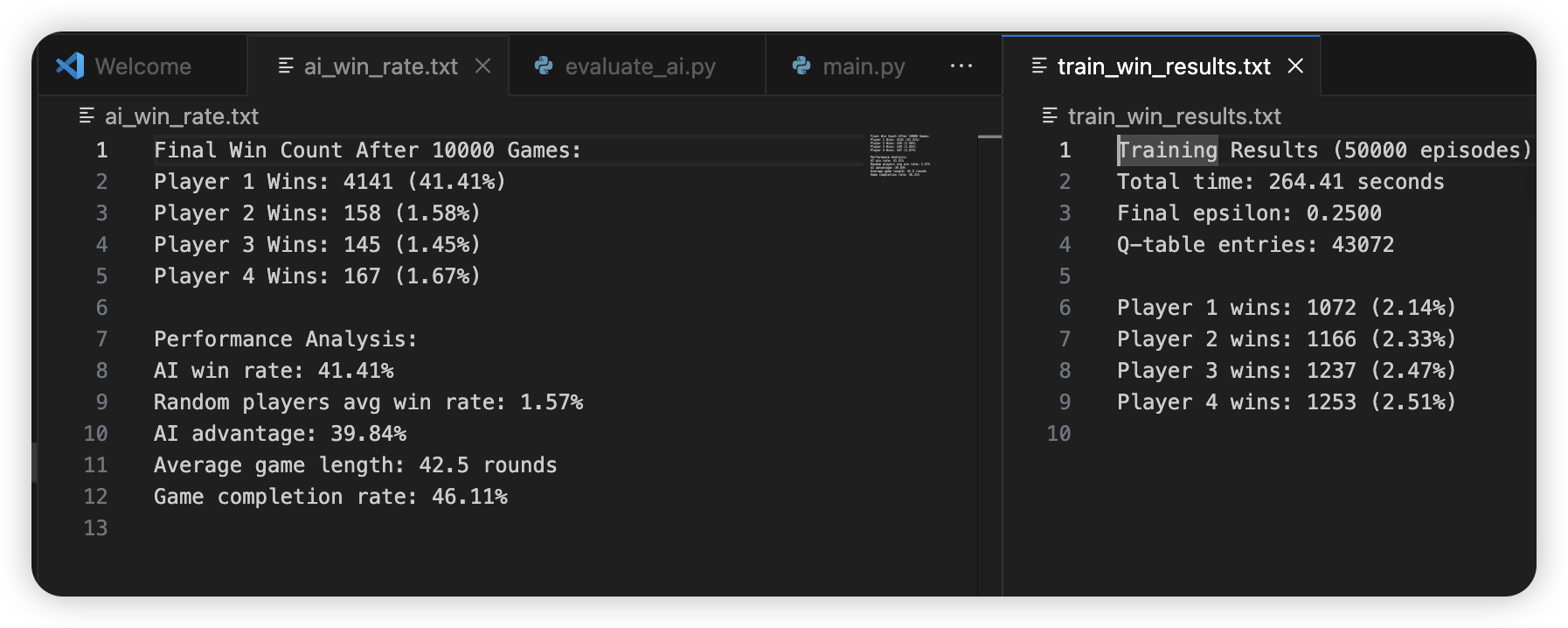The height and width of the screenshot is (628, 1568).
Task: Select the train_win_results.txt tab
Action: click(1163, 66)
